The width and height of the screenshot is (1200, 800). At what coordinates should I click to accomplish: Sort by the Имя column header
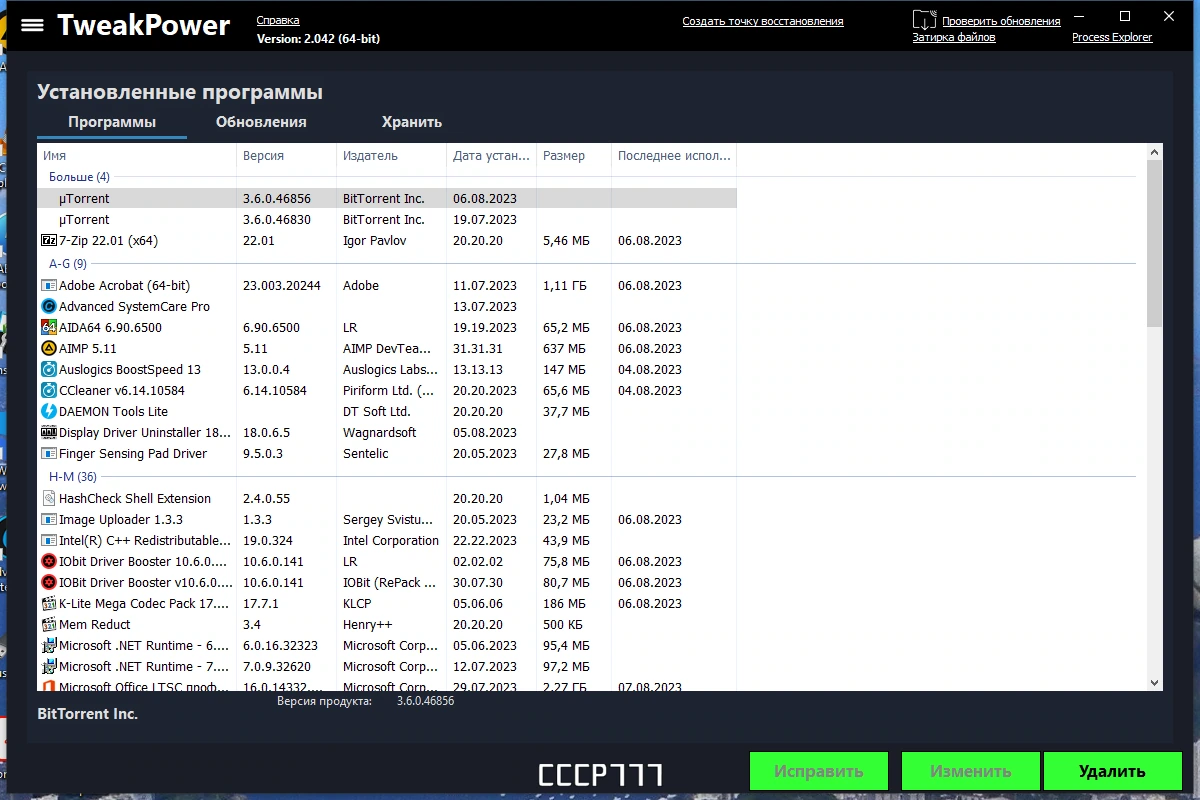tap(137, 156)
